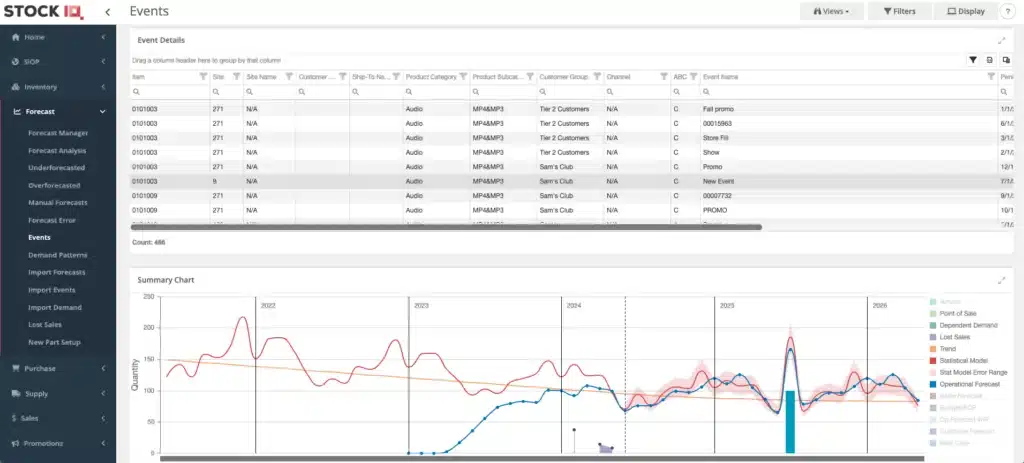
Task: Open the Channel column filter icon
Action: 664,76
